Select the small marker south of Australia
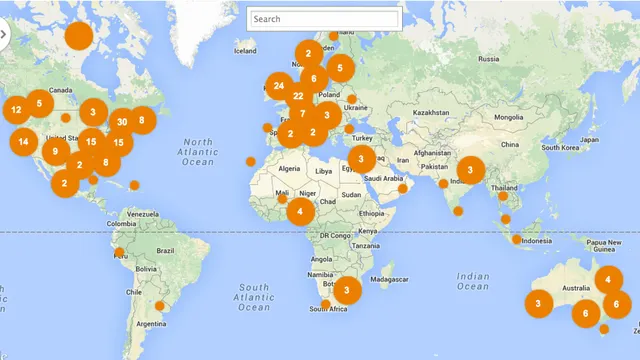640x360 pixels. coord(604,329)
